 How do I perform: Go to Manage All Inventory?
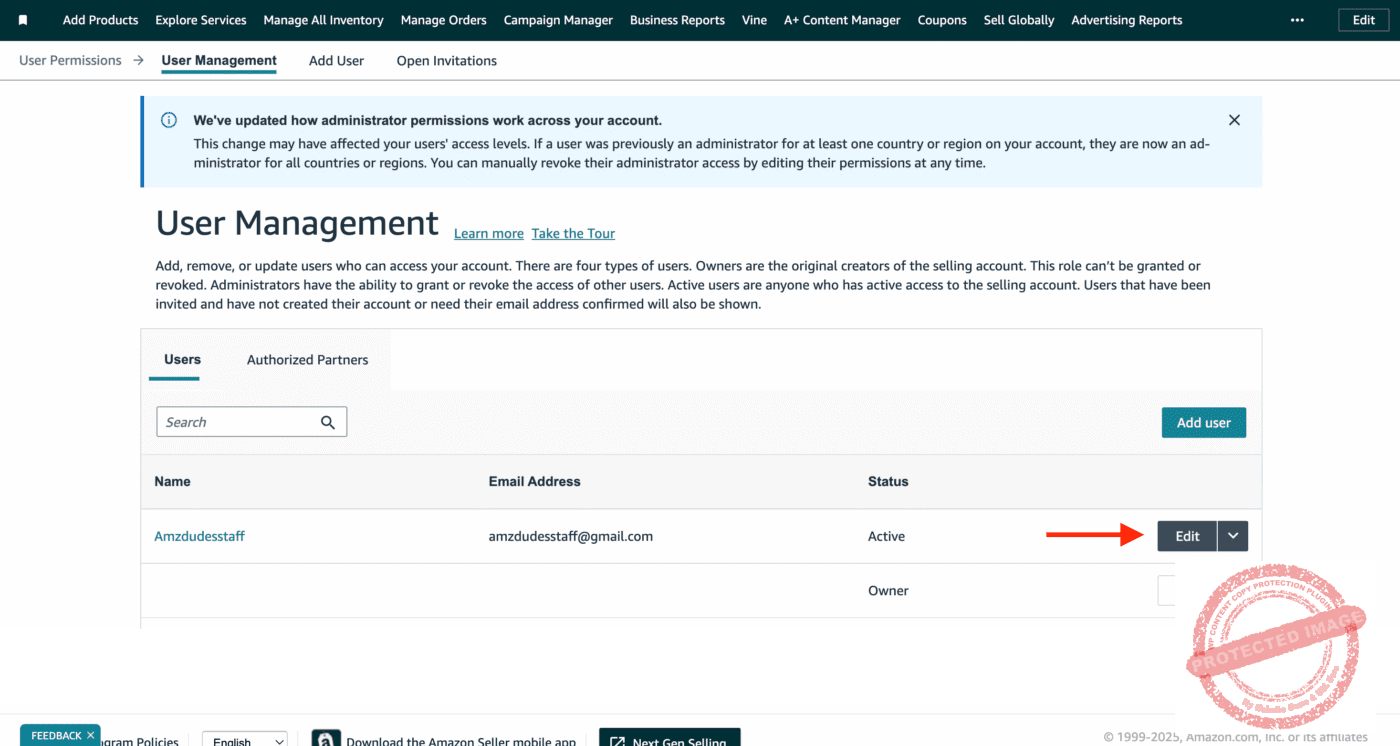coord(323,20)
